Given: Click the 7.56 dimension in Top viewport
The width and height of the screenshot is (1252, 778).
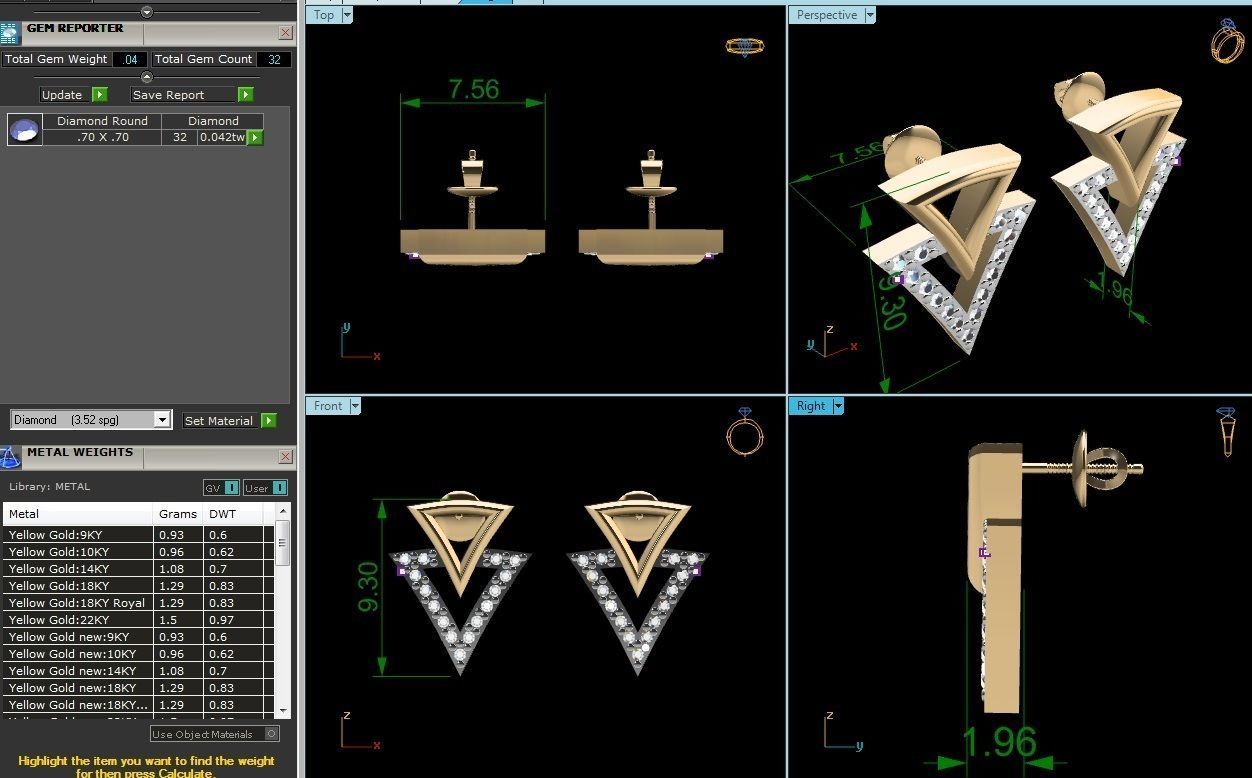Looking at the screenshot, I should pos(473,89).
